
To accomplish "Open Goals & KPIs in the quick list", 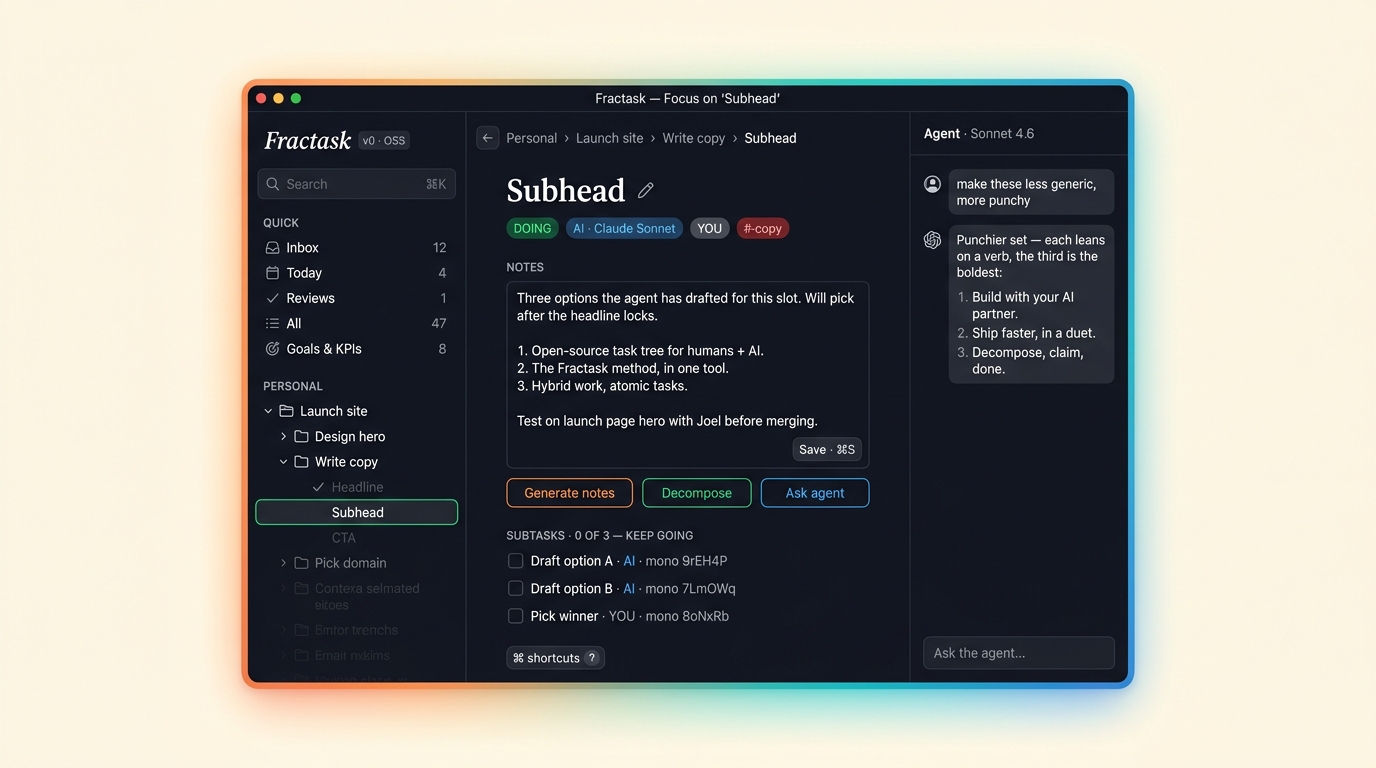I will coord(356,349).
